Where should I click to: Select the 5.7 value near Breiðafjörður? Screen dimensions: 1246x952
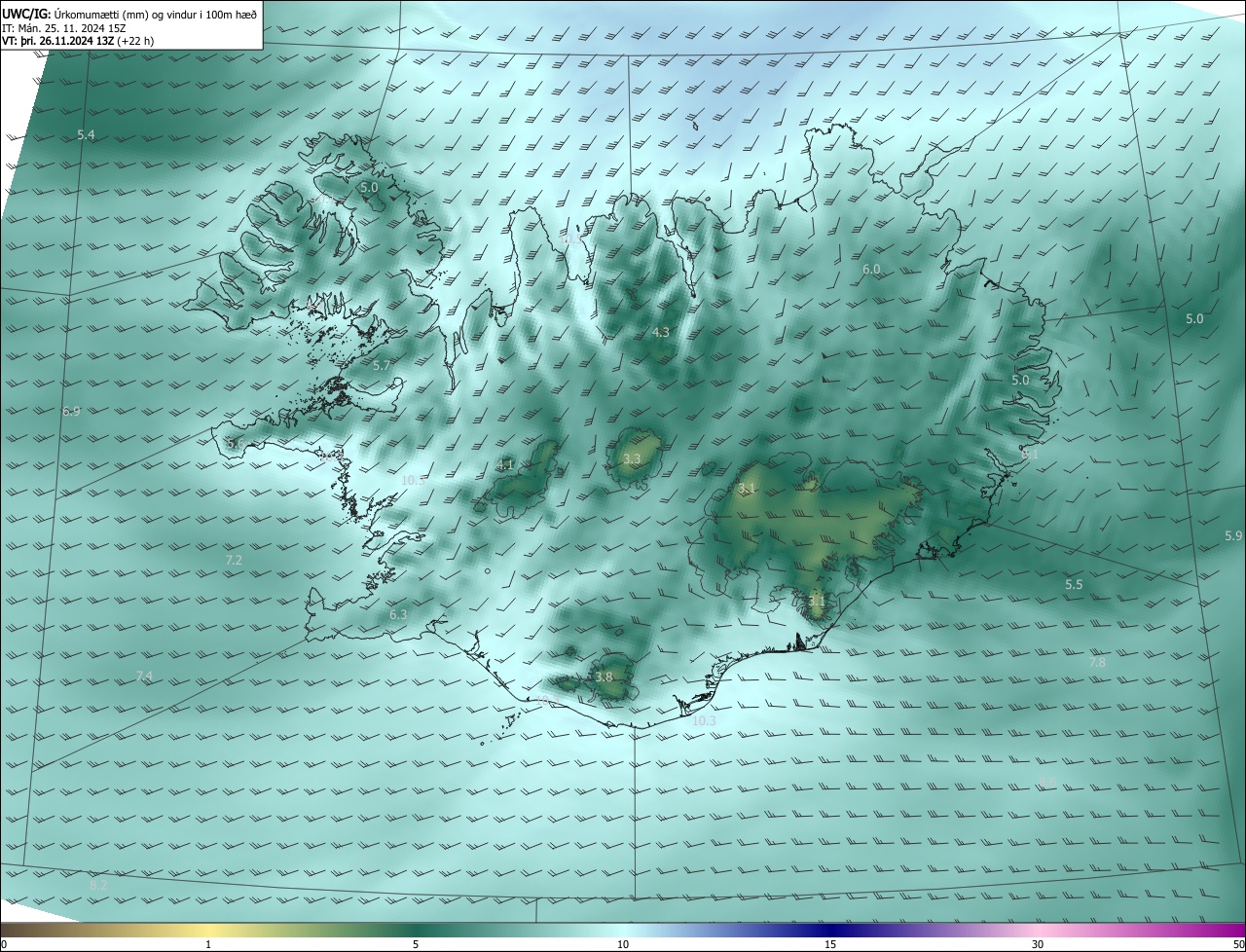coord(381,366)
